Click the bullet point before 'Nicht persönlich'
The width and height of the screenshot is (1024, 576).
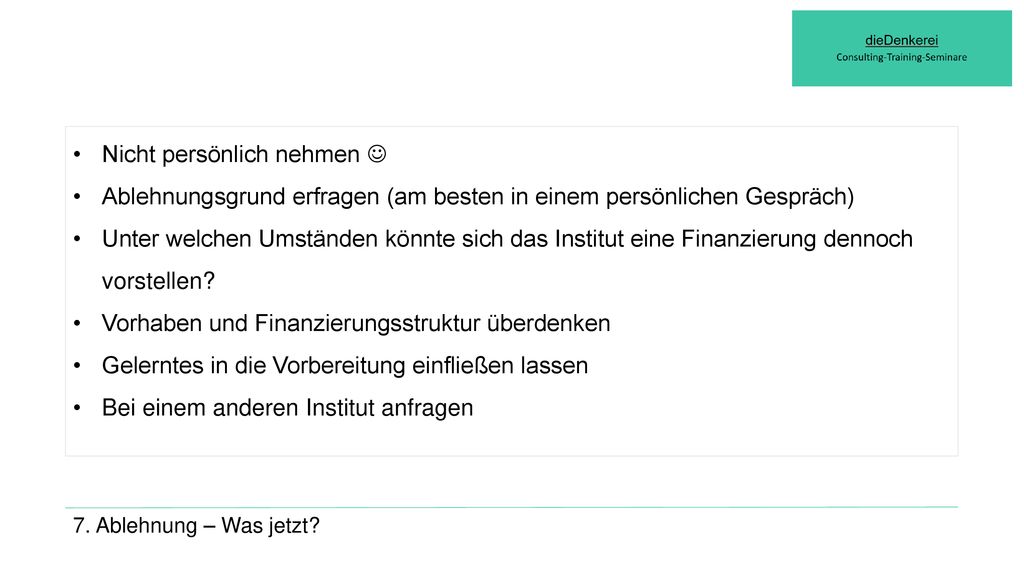click(x=77, y=155)
